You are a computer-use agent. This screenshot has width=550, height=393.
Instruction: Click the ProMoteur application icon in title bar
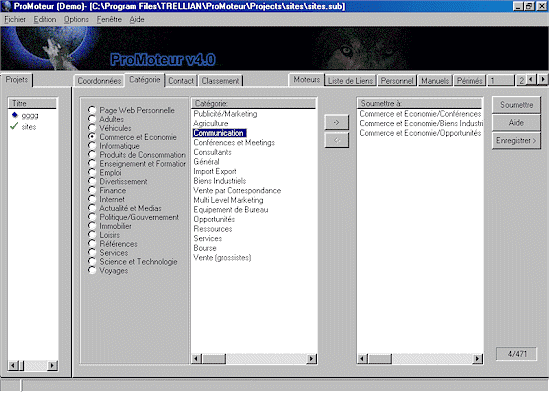(x=6, y=6)
